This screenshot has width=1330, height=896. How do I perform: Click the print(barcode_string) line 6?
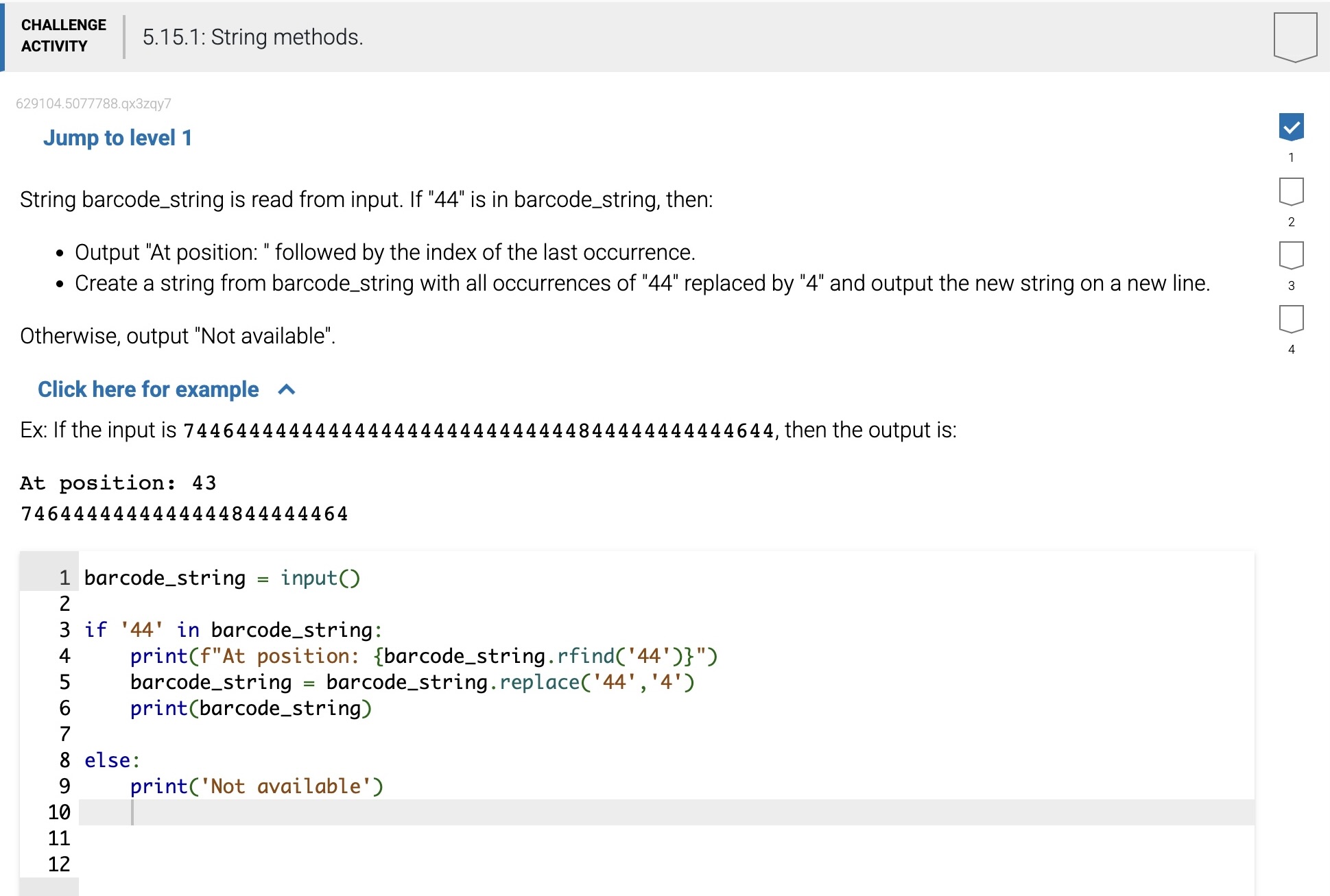[x=250, y=708]
